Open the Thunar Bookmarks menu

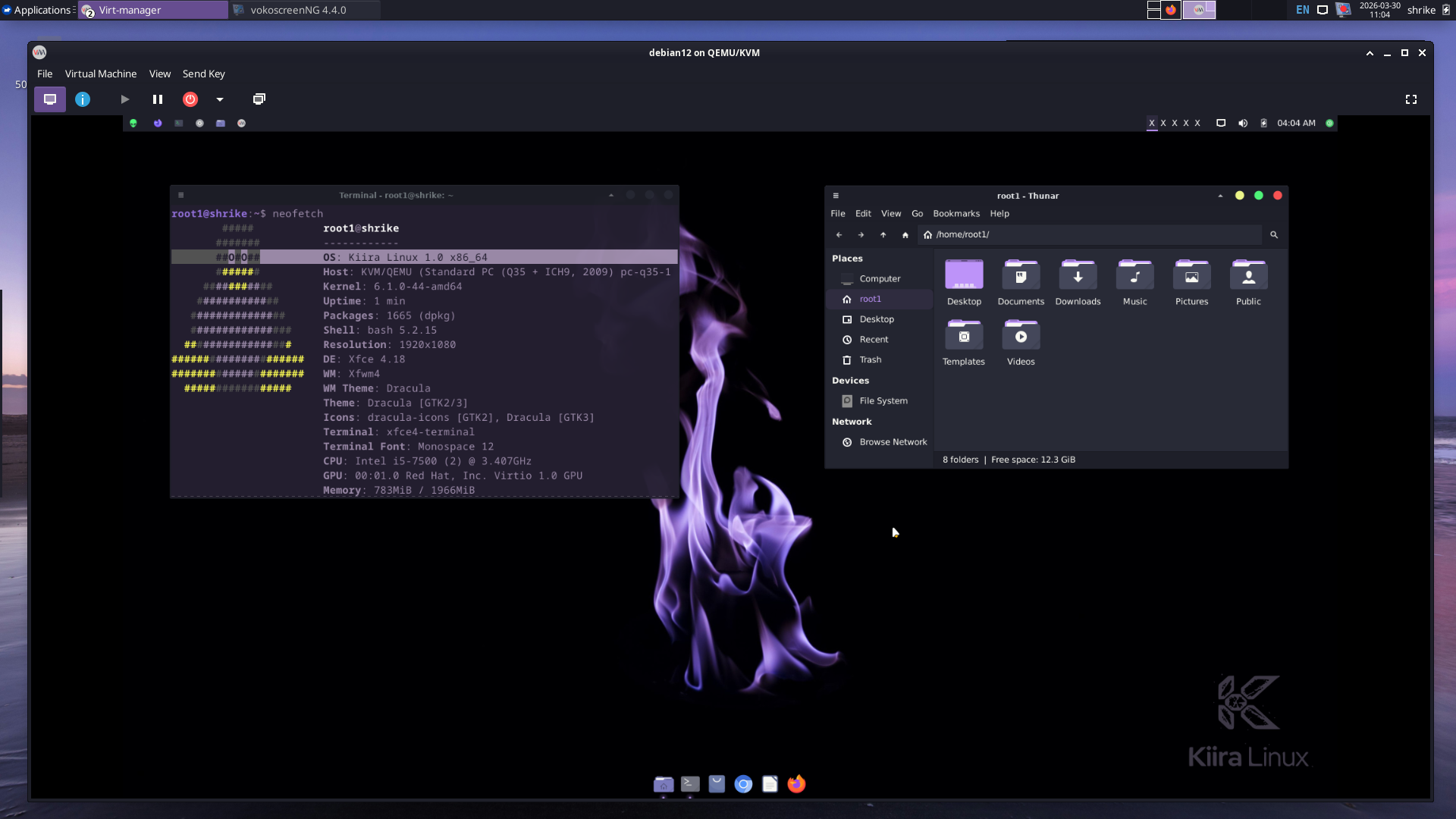click(955, 214)
